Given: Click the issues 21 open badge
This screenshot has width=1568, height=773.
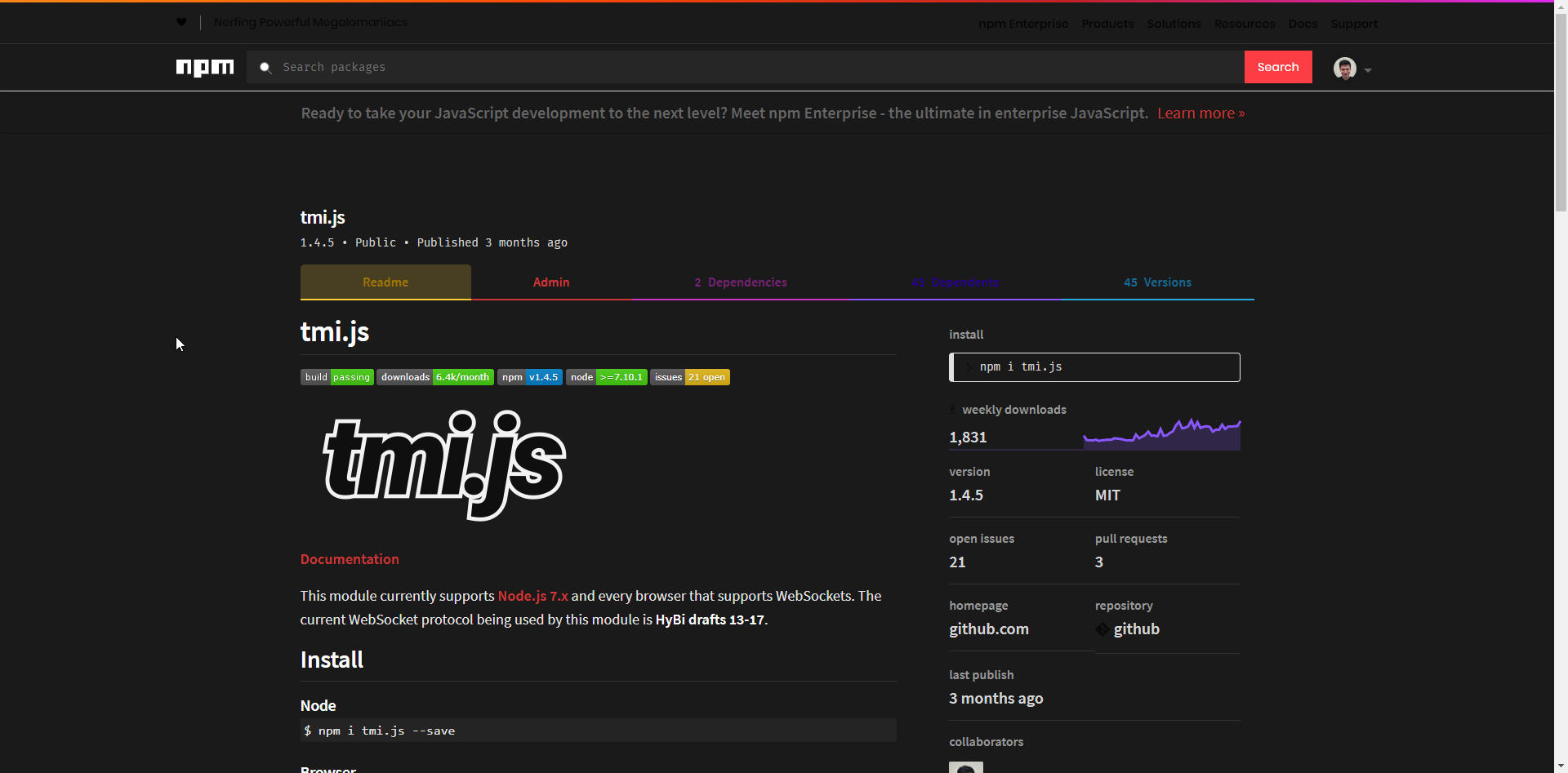Looking at the screenshot, I should (690, 377).
